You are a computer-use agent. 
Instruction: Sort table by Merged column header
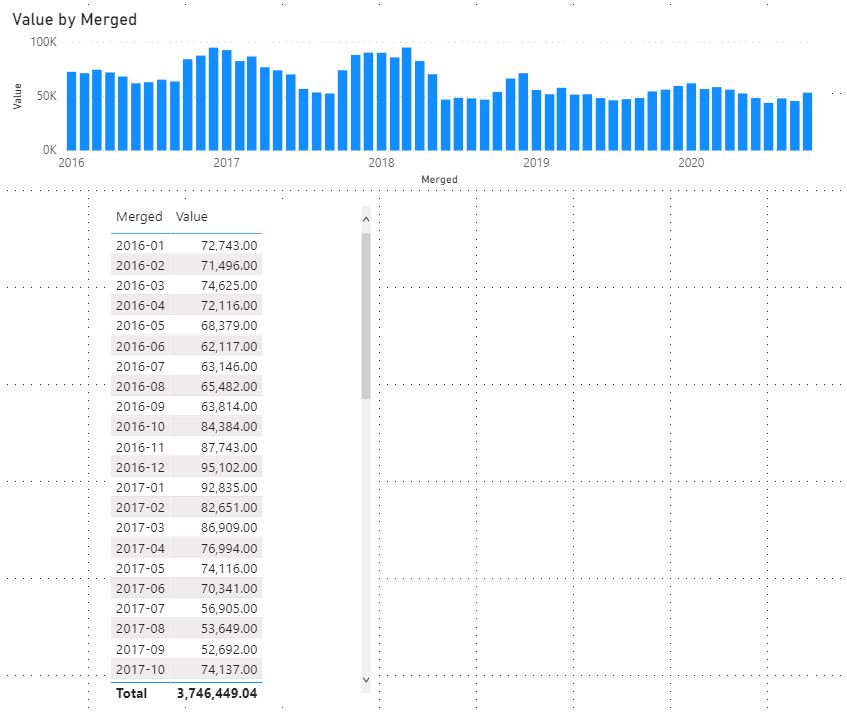click(x=139, y=217)
